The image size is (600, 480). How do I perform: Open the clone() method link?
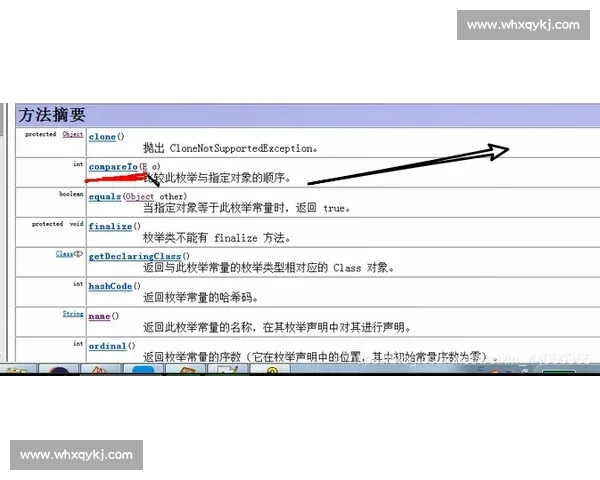102,137
